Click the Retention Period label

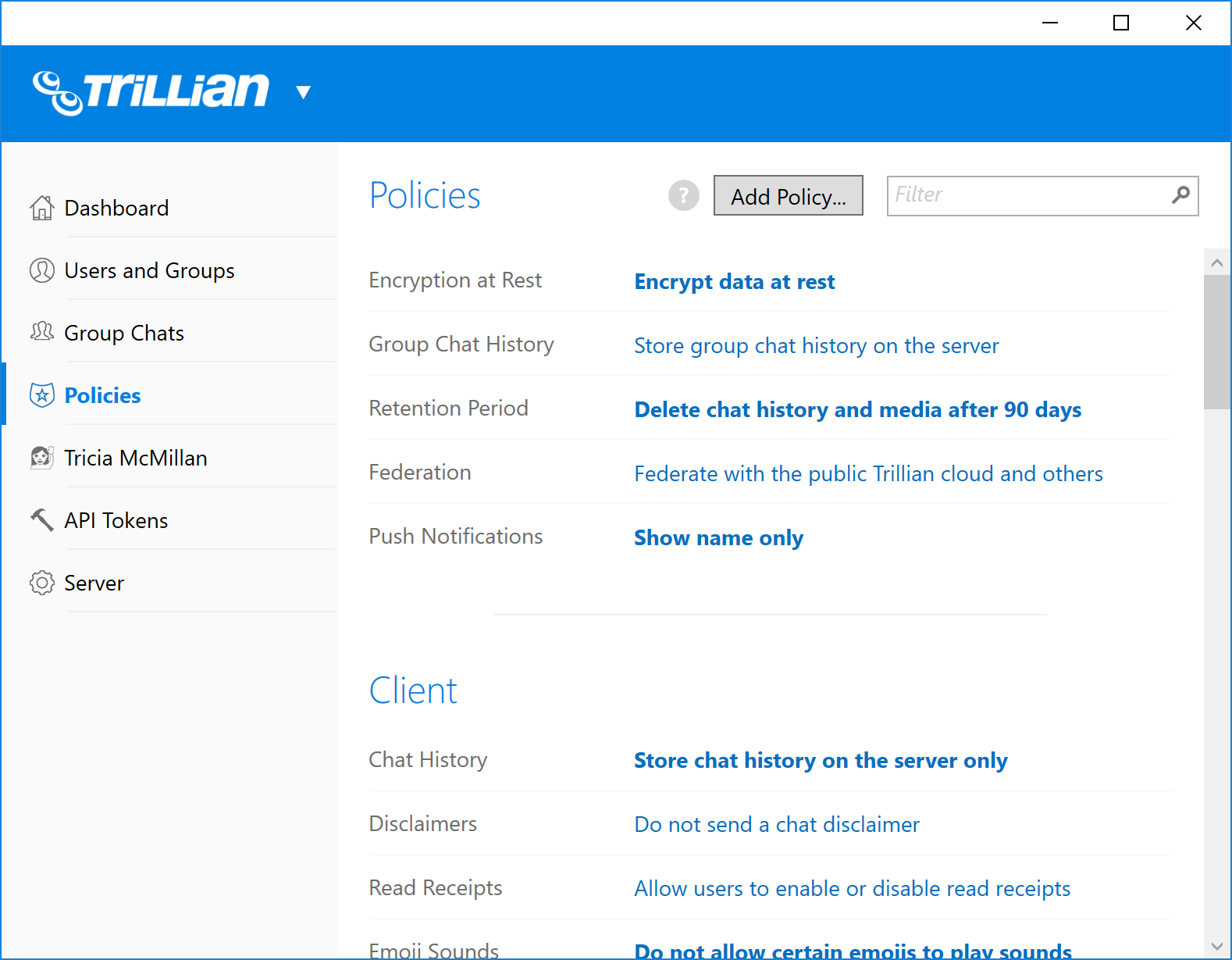pyautogui.click(x=449, y=409)
